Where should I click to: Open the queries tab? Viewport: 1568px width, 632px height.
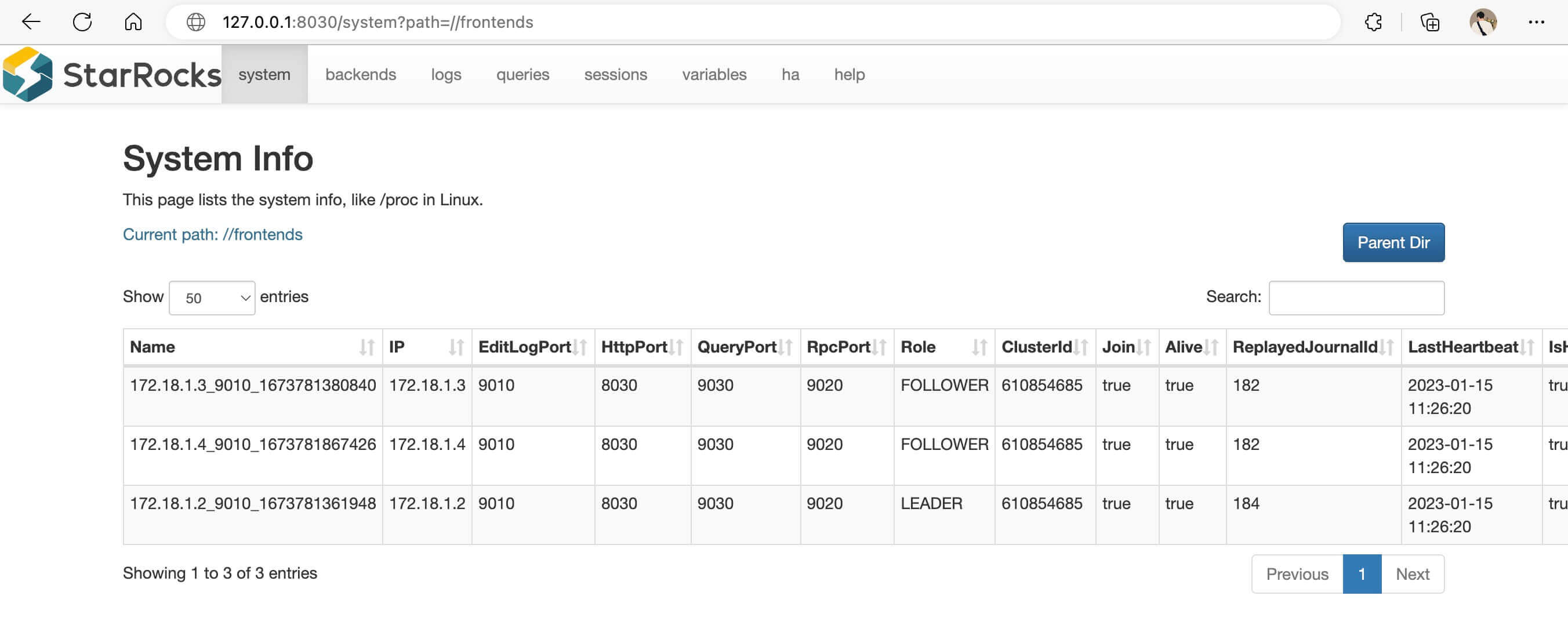point(522,74)
